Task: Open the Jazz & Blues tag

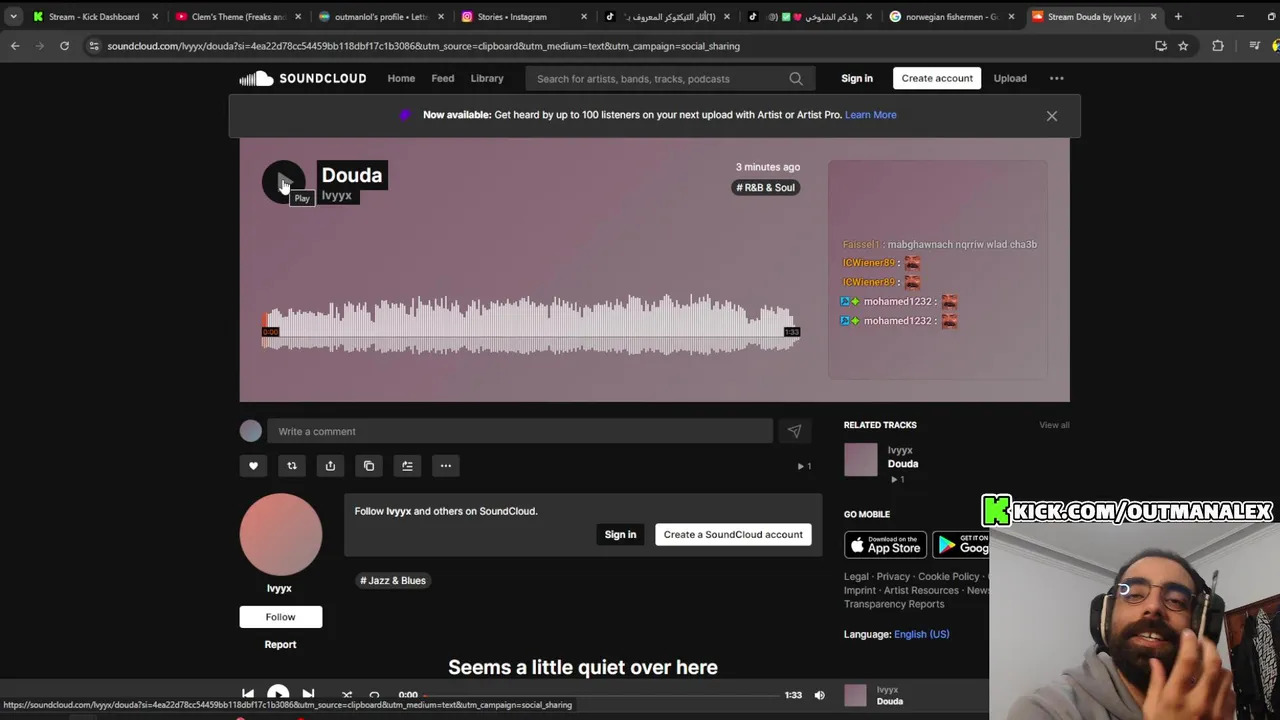Action: 393,580
